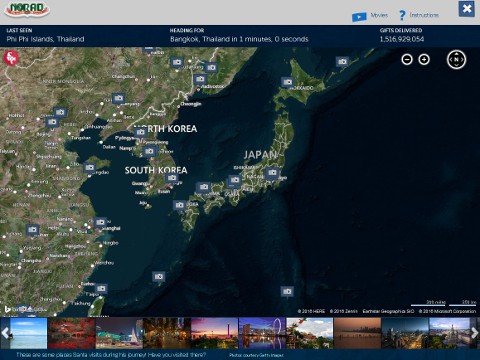Viewport: 480px width, 360px height.
Task: Zoom out the map with minus button
Action: (407, 60)
